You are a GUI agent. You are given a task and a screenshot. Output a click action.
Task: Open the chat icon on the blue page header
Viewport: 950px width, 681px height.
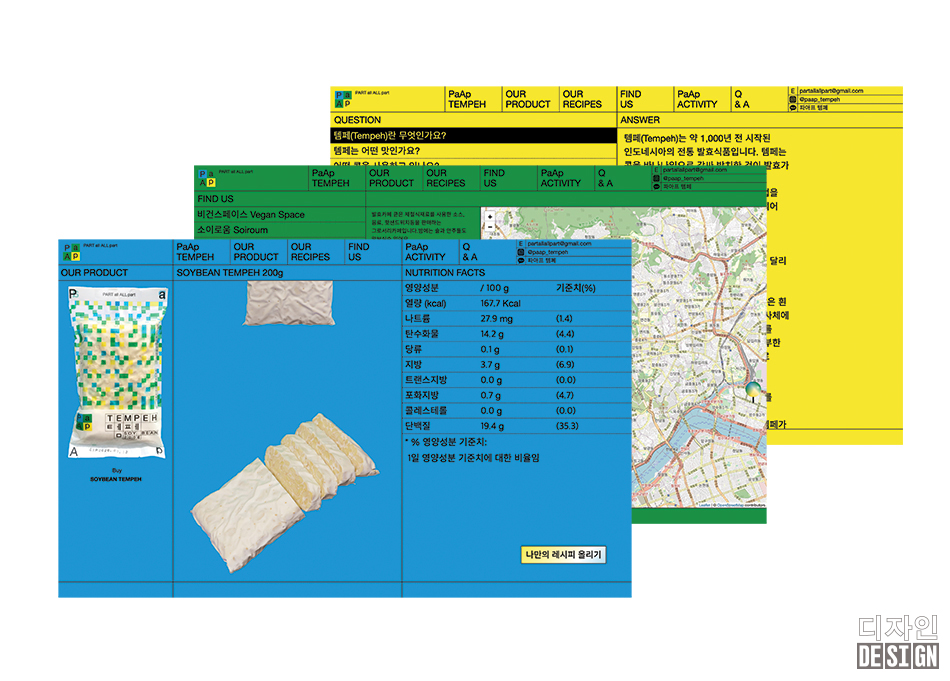[x=520, y=260]
